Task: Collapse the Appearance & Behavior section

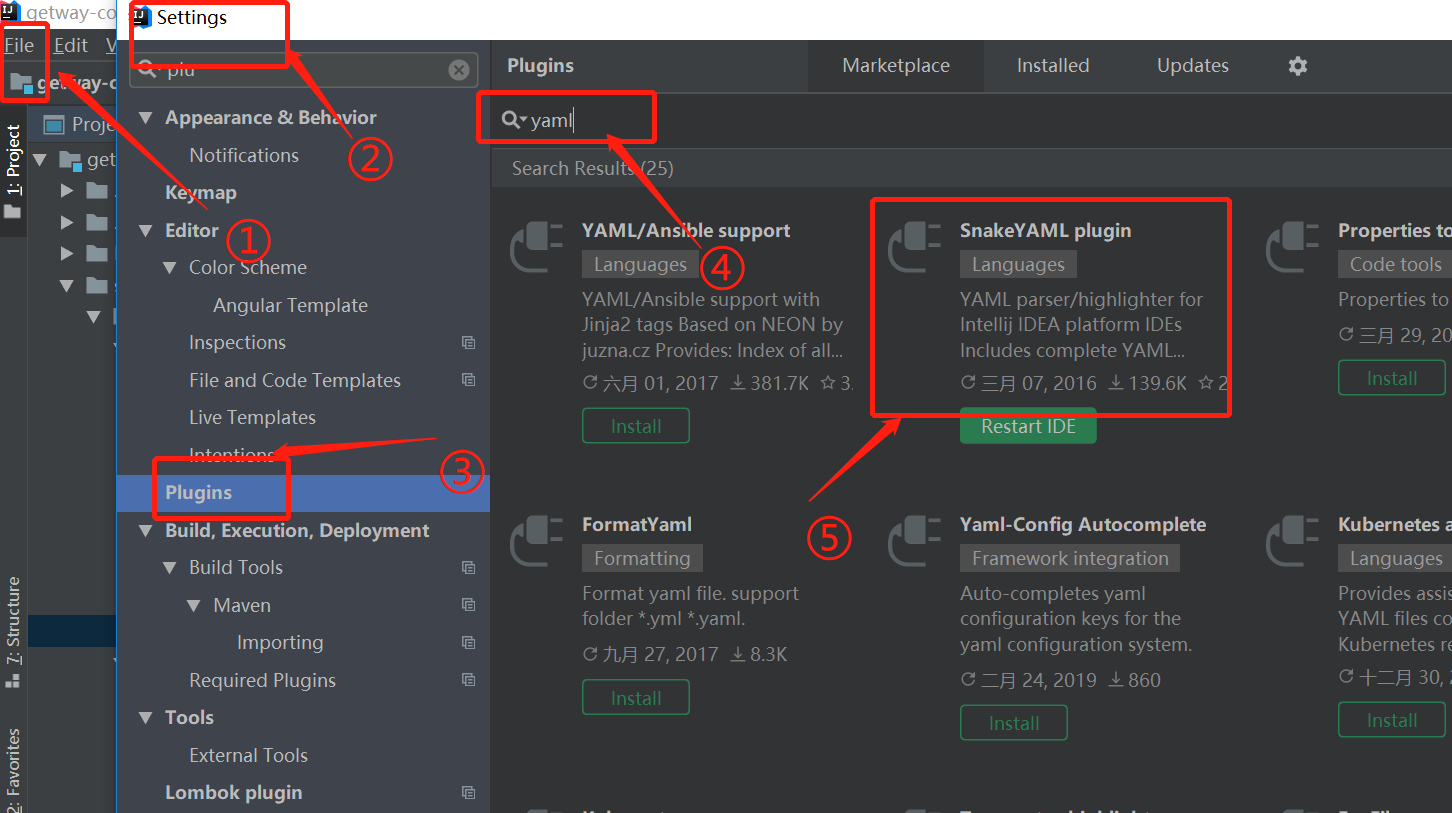Action: 146,118
